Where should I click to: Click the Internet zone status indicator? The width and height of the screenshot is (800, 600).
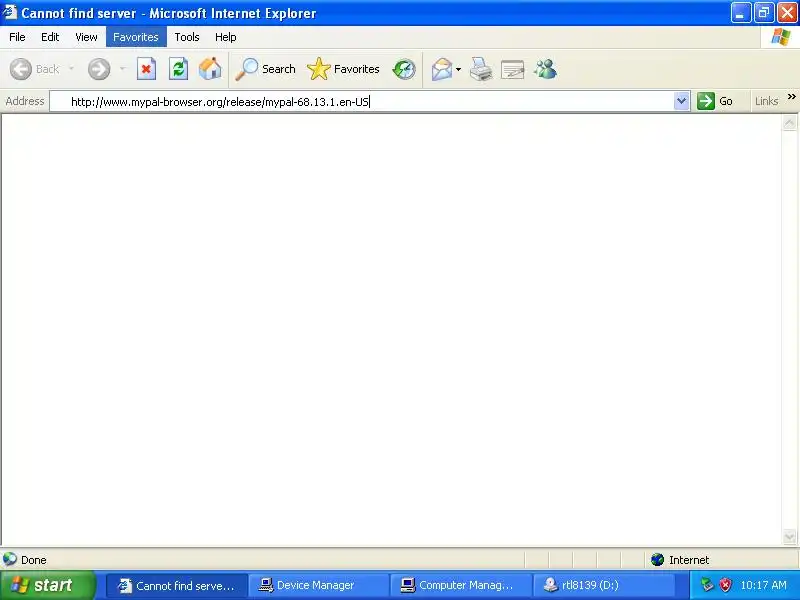coord(680,560)
